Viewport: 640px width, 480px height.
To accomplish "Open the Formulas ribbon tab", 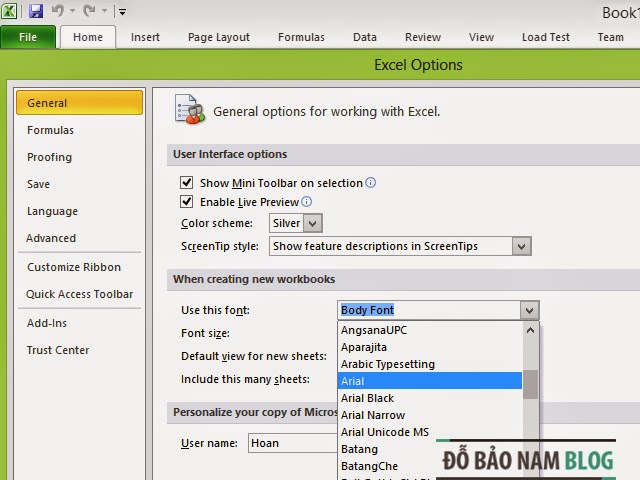I will tap(301, 37).
